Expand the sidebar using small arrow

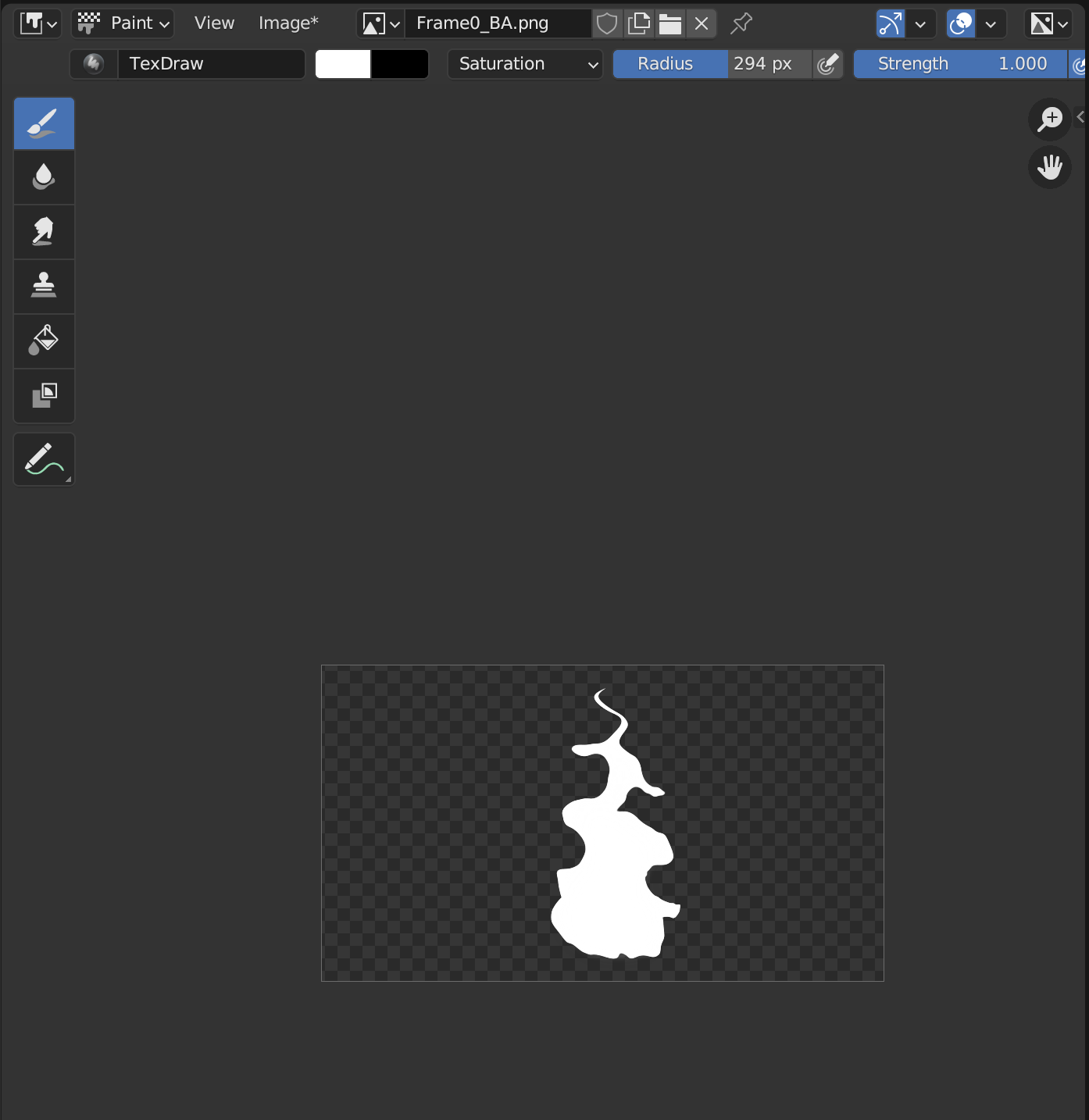[x=1080, y=117]
